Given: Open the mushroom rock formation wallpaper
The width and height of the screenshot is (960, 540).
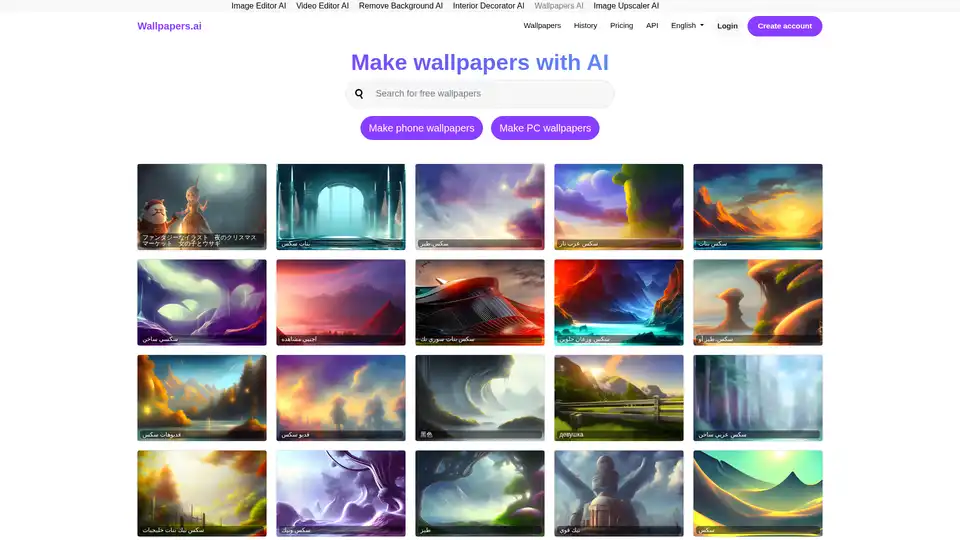Looking at the screenshot, I should [757, 302].
